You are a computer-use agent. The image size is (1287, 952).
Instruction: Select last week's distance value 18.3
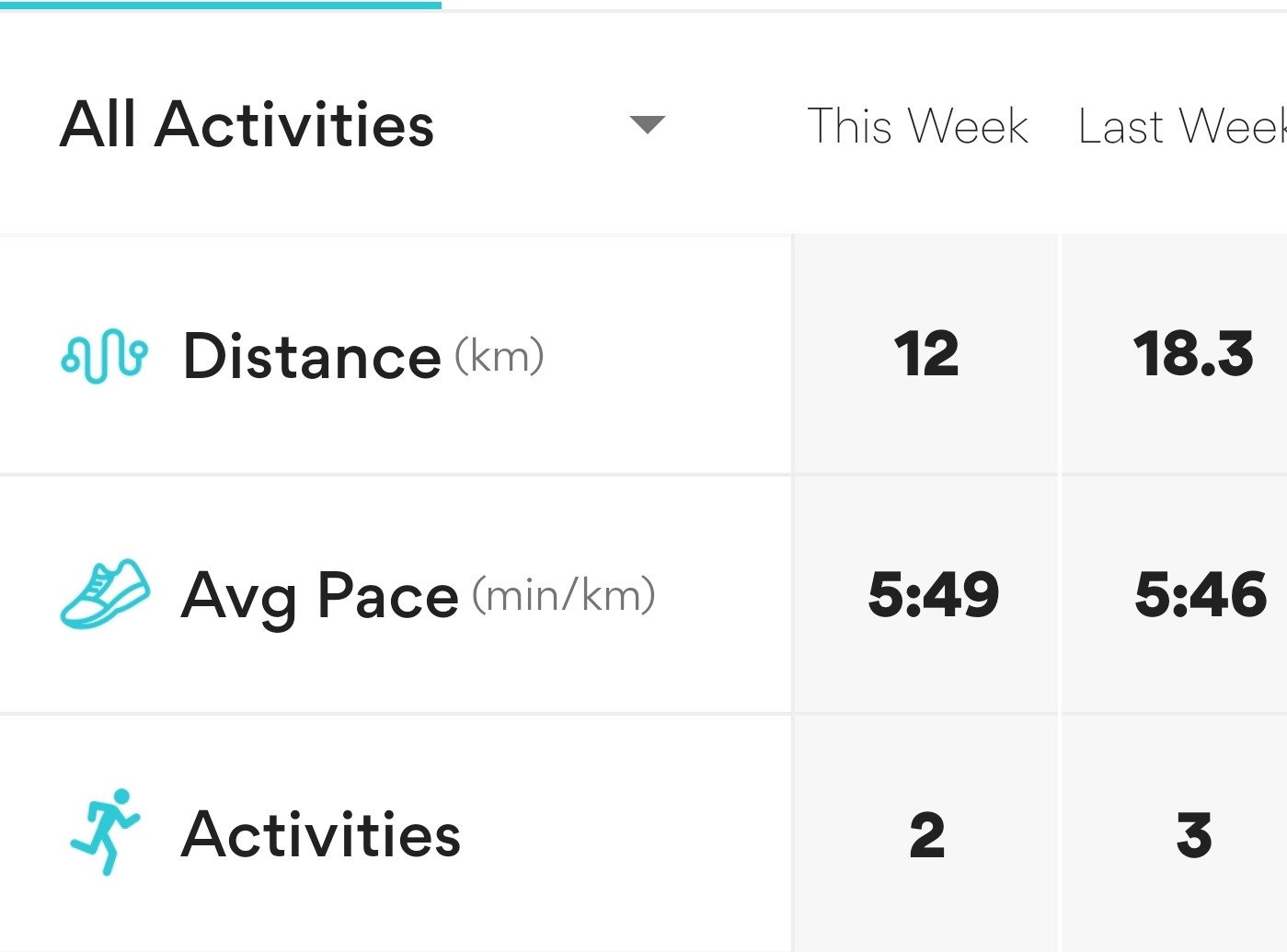[1193, 354]
